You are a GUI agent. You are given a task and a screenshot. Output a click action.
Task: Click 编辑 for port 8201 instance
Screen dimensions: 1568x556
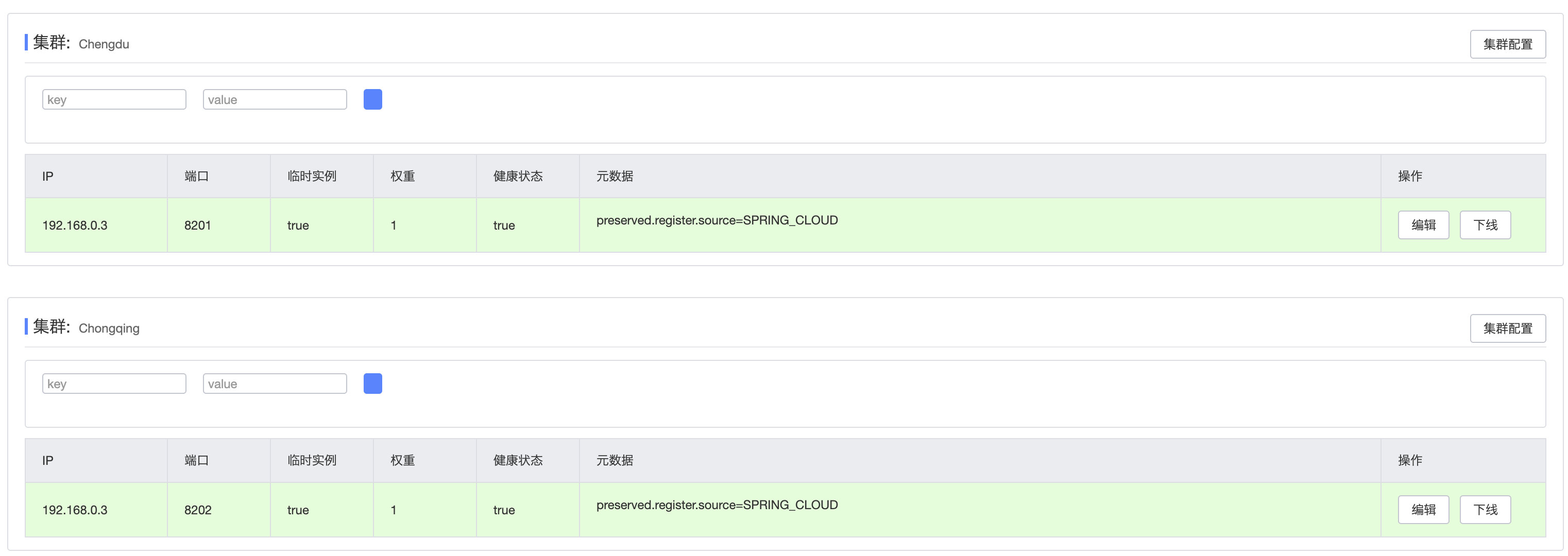(x=1423, y=225)
